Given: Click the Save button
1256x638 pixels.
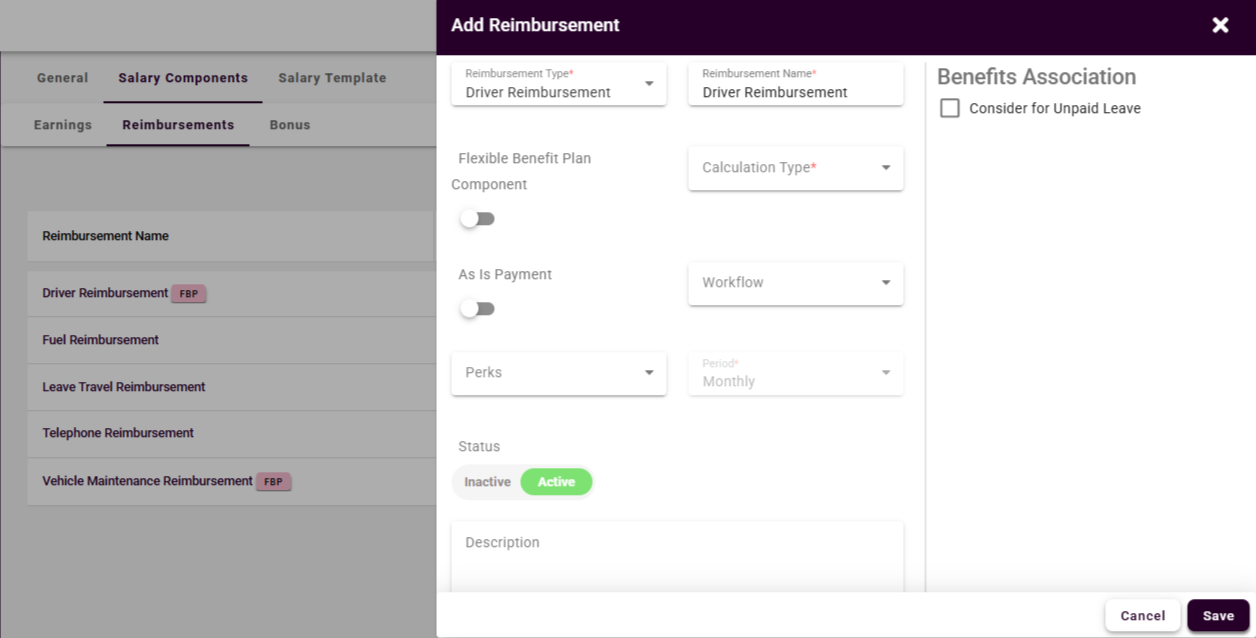Looking at the screenshot, I should click(1217, 616).
